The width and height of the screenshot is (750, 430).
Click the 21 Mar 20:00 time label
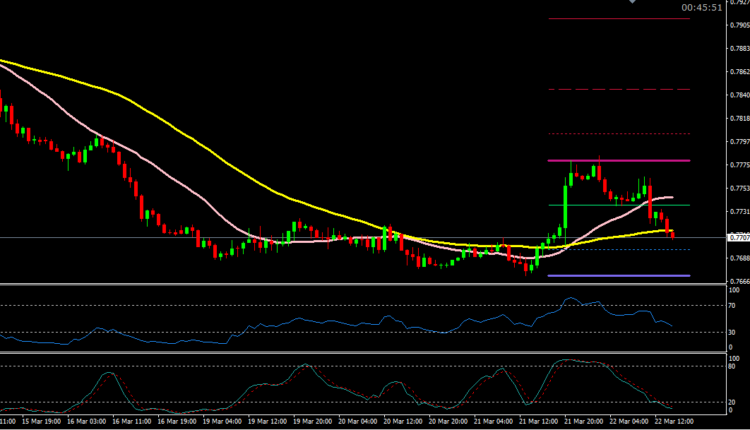coord(586,423)
